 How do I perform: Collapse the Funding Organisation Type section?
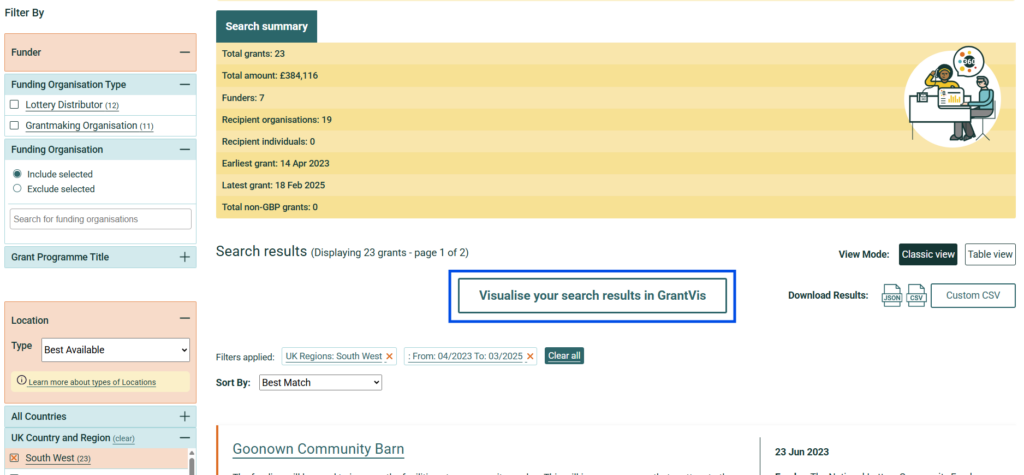coord(184,85)
